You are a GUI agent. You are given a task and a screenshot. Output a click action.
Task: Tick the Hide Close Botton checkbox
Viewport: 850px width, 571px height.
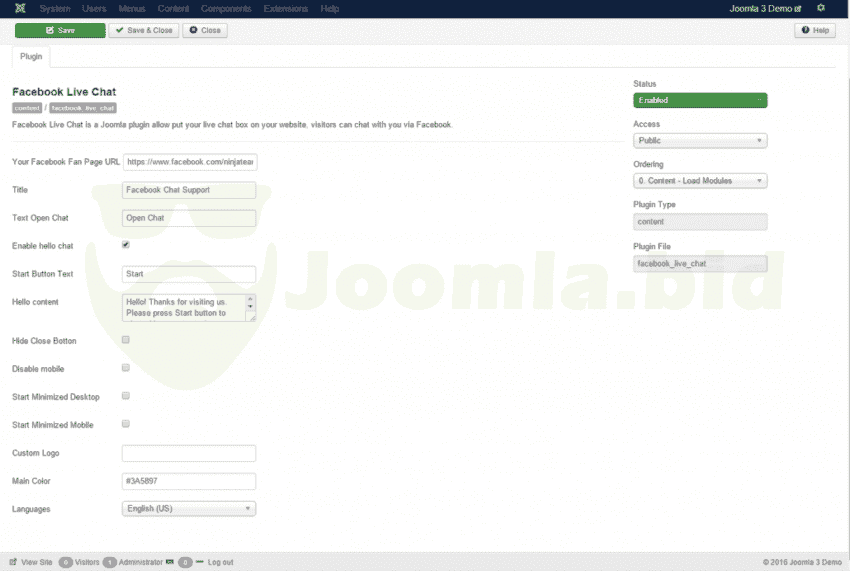pyautogui.click(x=126, y=340)
